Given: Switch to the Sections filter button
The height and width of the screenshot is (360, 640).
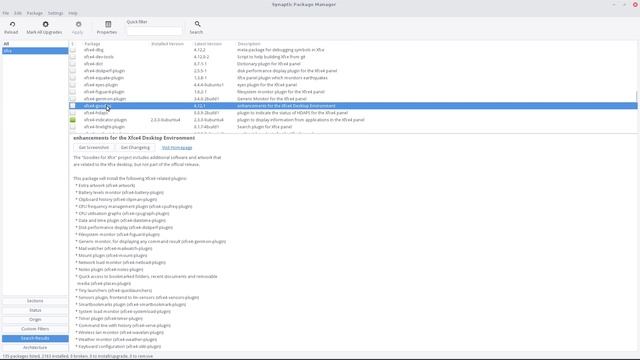Looking at the screenshot, I should 35,301.
